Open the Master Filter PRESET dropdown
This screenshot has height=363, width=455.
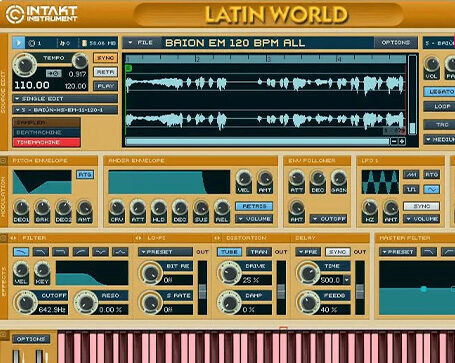pyautogui.click(x=398, y=252)
